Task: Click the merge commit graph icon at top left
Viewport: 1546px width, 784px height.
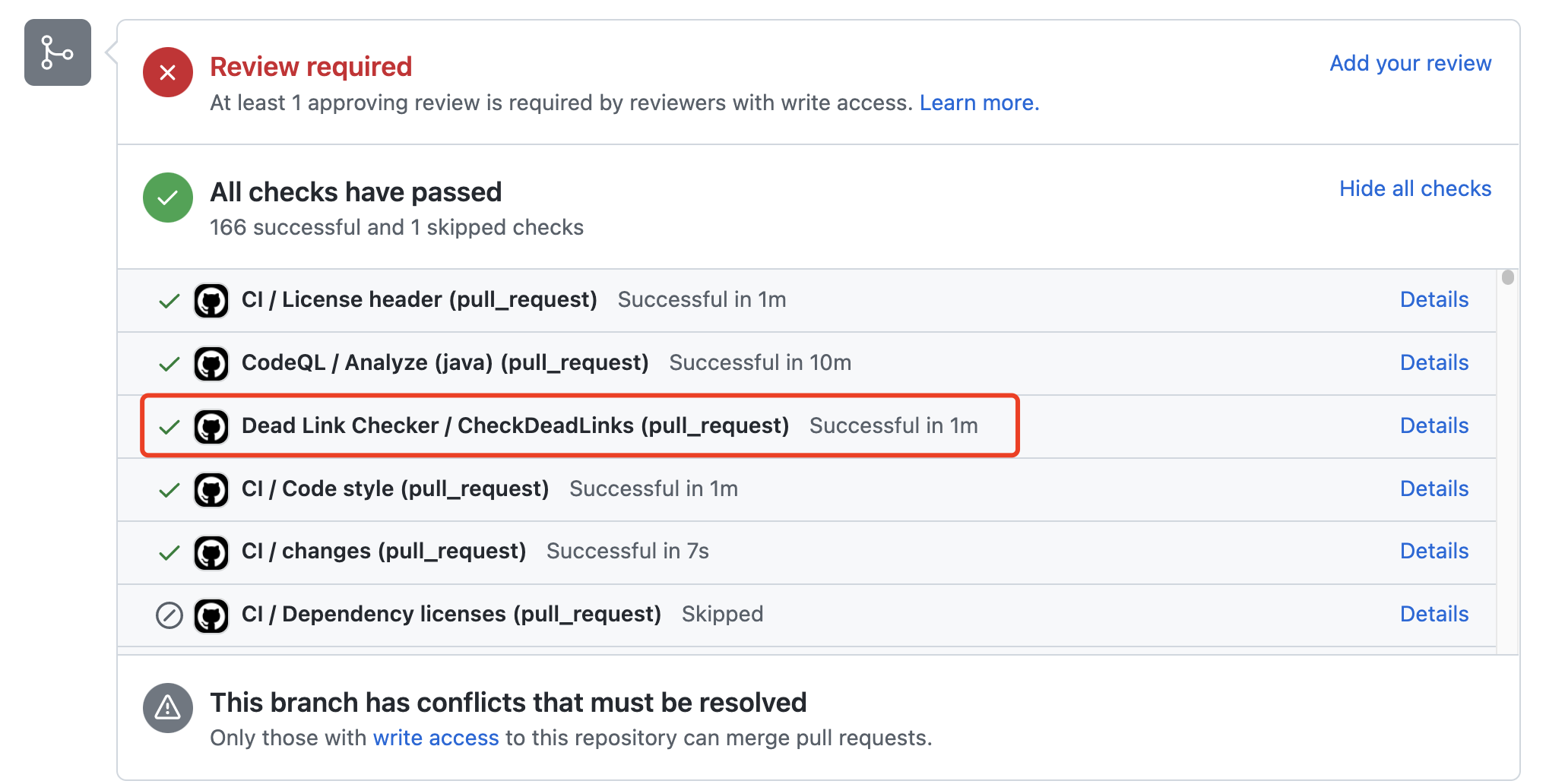Action: tap(57, 53)
